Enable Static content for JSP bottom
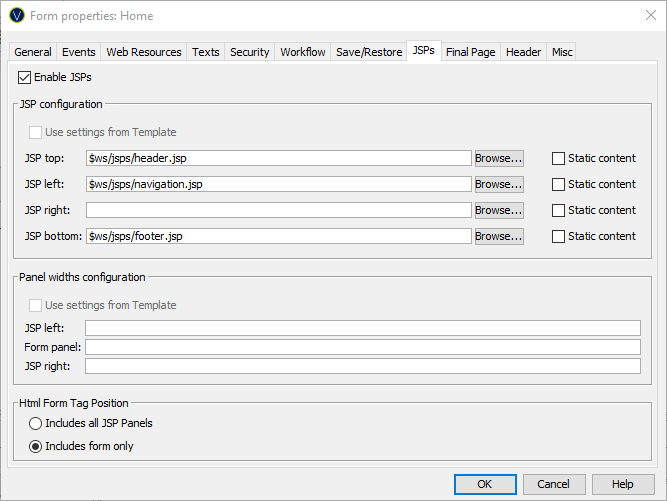Screen dimensions: 667x501 [559, 236]
